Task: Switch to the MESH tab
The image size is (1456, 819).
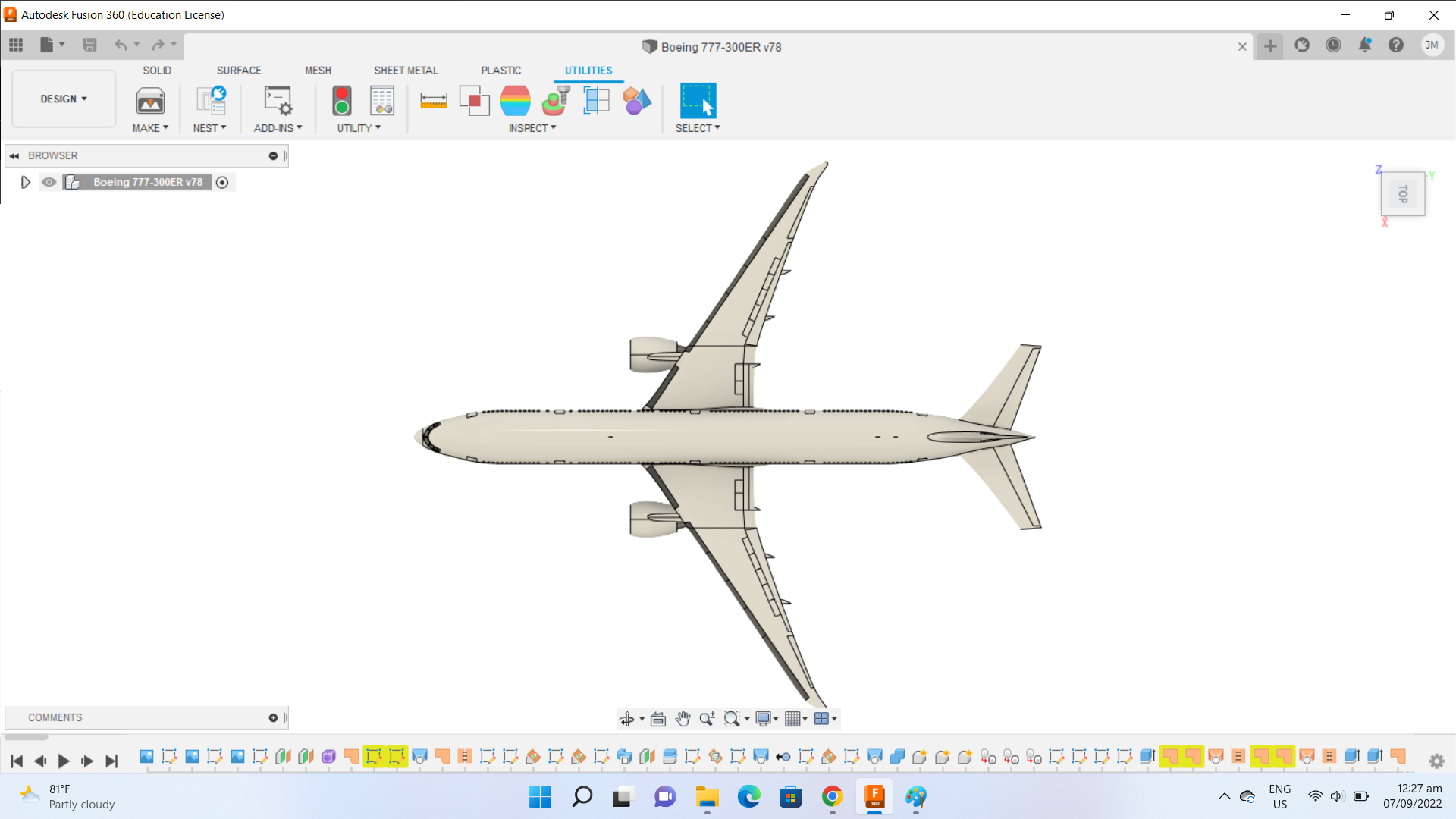Action: tap(318, 71)
